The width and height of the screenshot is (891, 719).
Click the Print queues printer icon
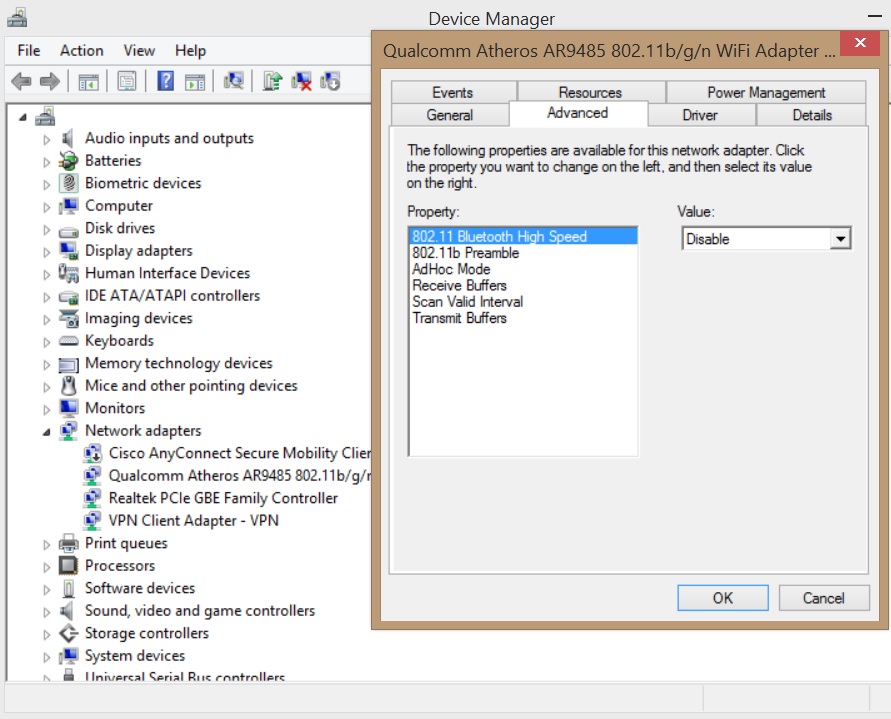coord(69,543)
